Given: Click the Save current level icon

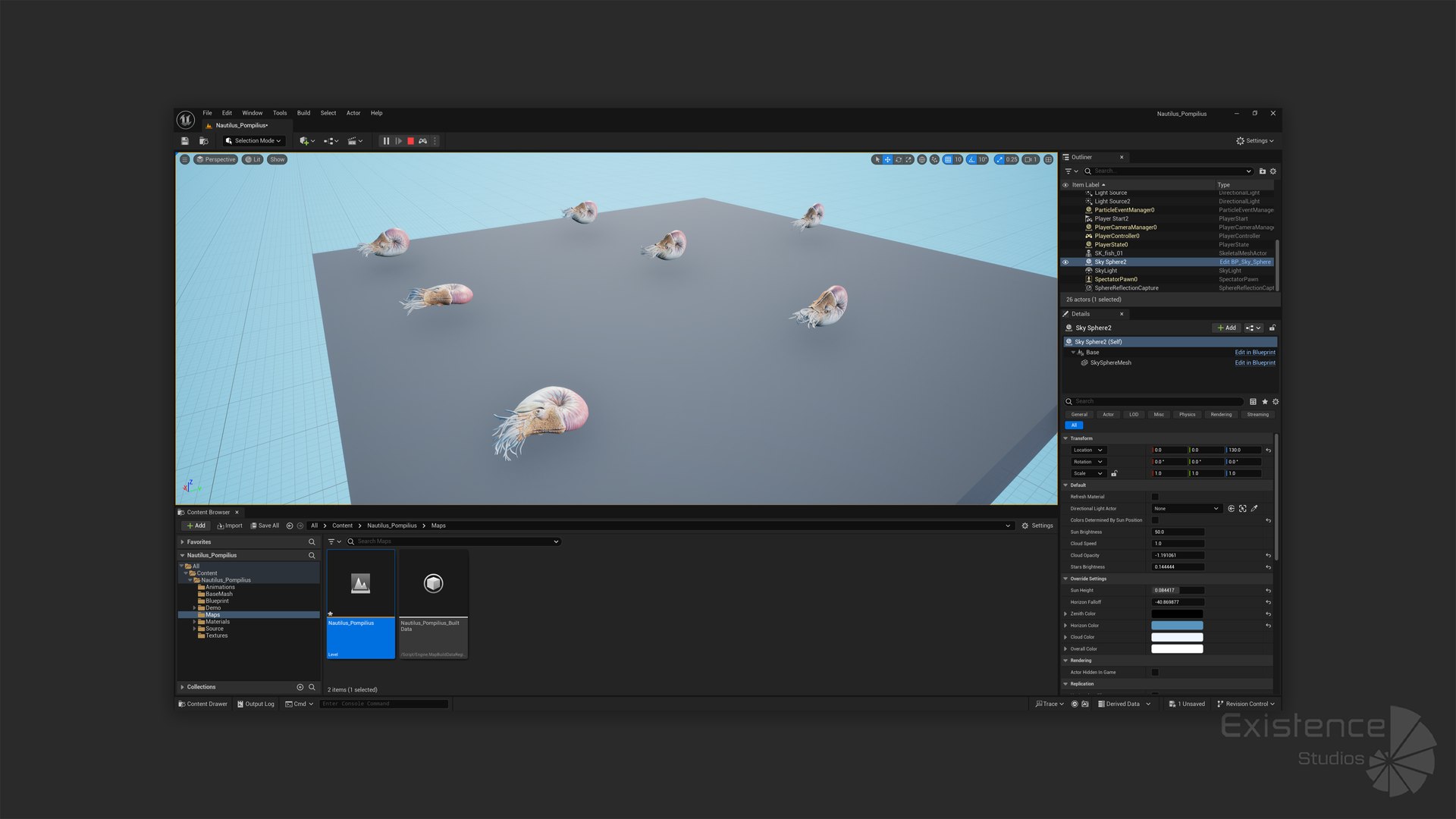Looking at the screenshot, I should point(184,141).
